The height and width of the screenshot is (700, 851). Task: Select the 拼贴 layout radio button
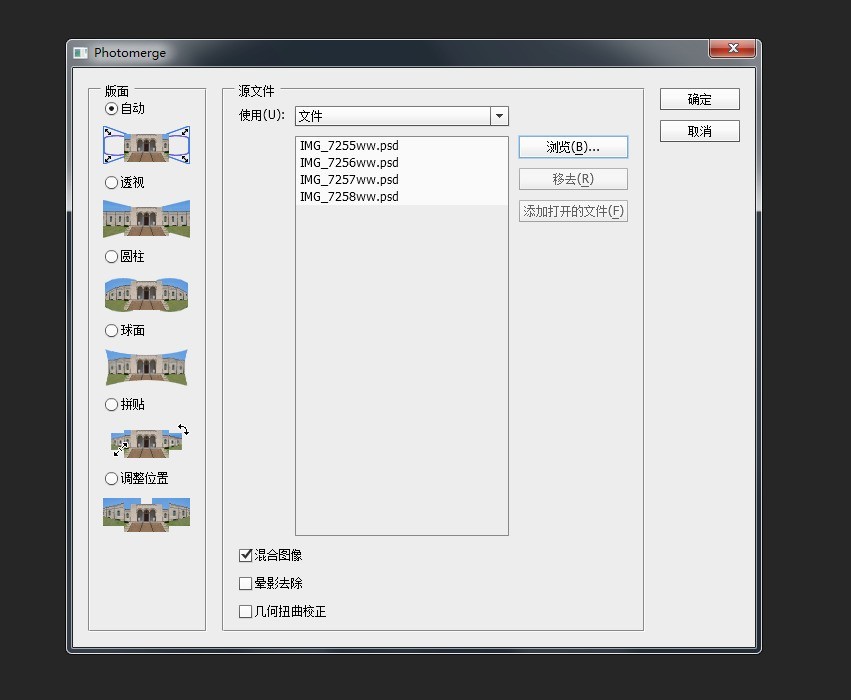coord(111,404)
